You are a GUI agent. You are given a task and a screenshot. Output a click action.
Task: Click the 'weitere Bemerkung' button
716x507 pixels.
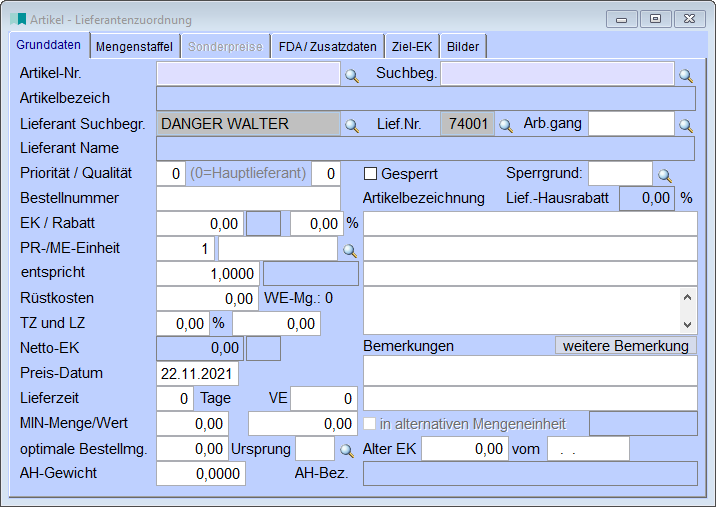coord(625,346)
